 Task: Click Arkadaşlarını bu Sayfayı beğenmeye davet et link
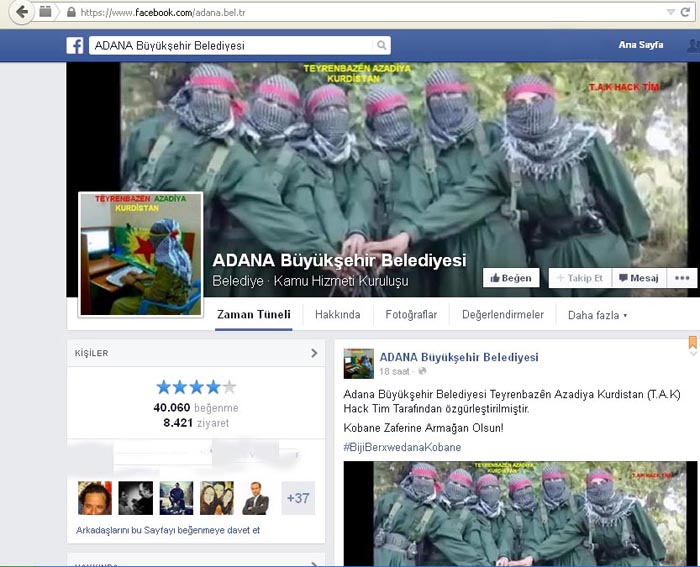pyautogui.click(x=168, y=530)
